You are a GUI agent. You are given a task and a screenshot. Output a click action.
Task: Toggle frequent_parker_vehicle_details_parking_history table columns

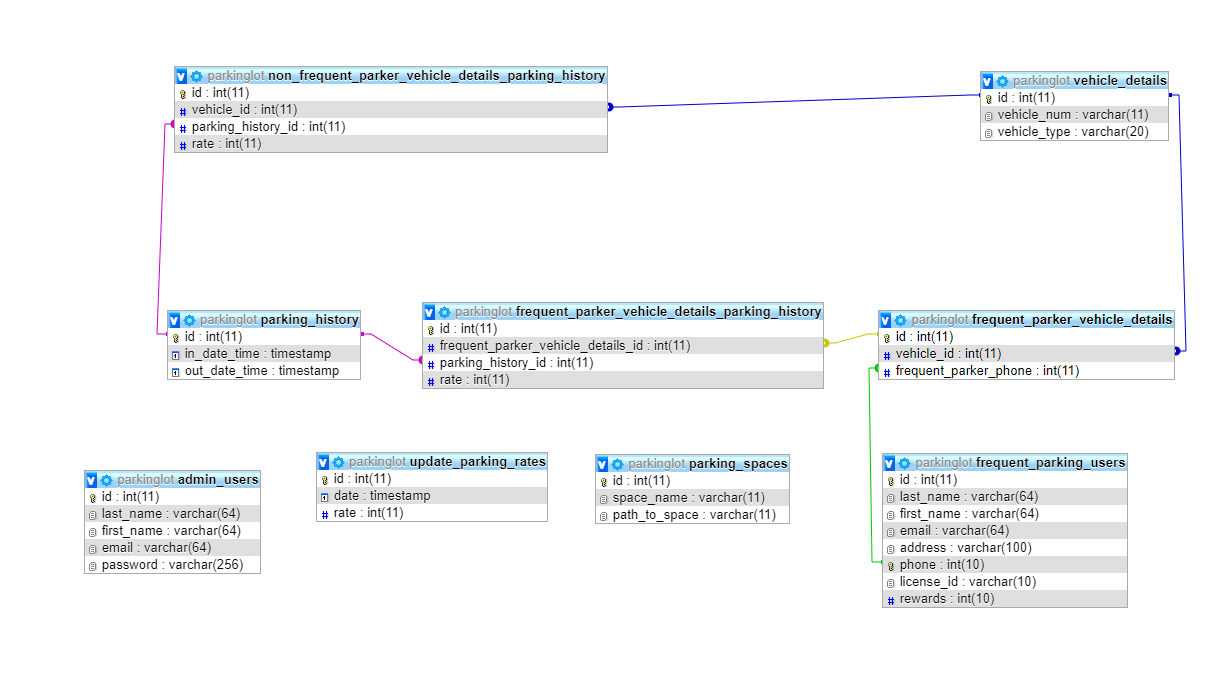430,312
